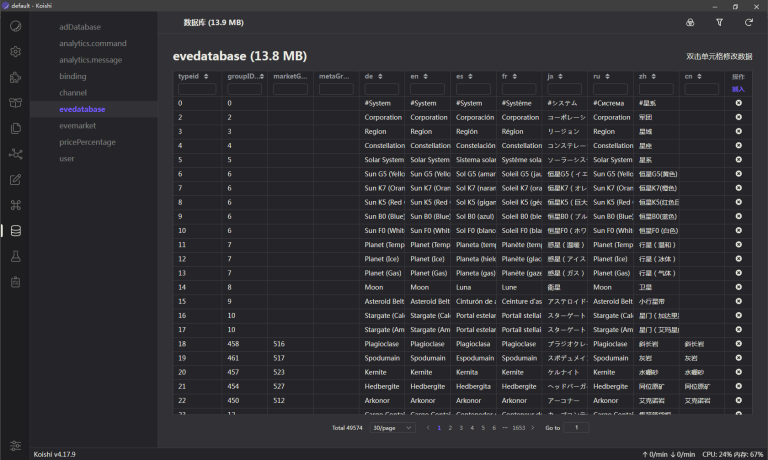This screenshot has height=460, width=768.
Task: Click the Go to page input field
Action: coord(577,427)
